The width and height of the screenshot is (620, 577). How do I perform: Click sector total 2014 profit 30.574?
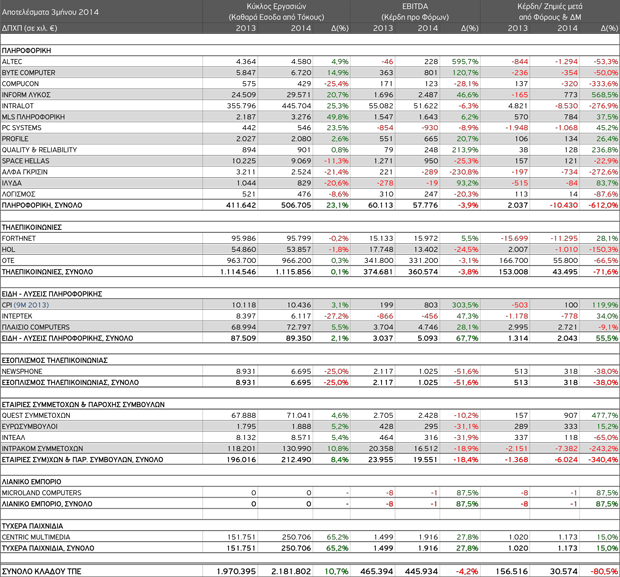pyautogui.click(x=564, y=571)
